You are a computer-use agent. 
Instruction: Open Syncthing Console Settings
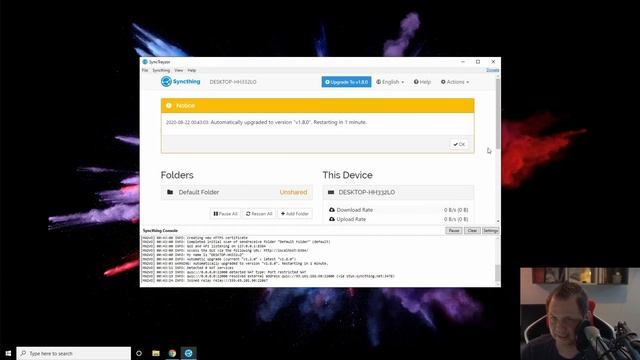tap(490, 231)
